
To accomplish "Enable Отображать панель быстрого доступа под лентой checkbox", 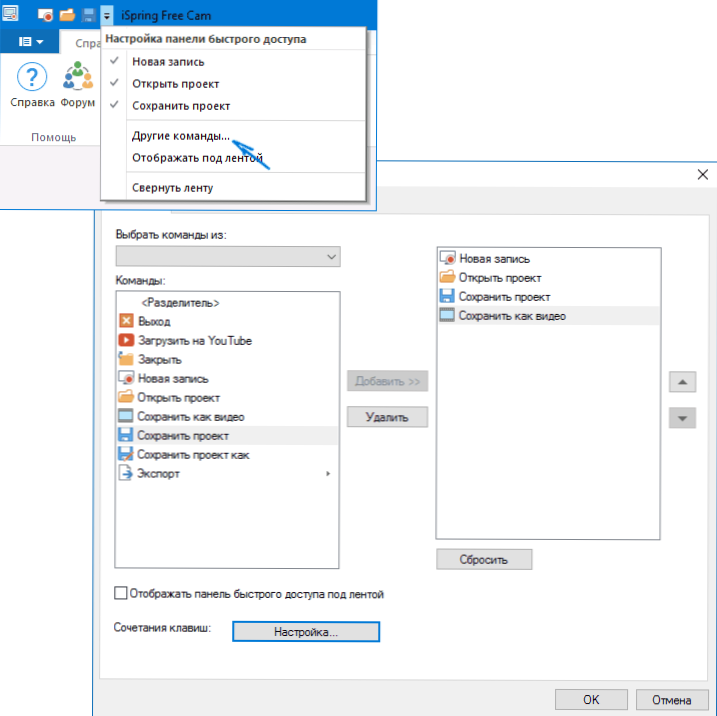I will (x=121, y=593).
